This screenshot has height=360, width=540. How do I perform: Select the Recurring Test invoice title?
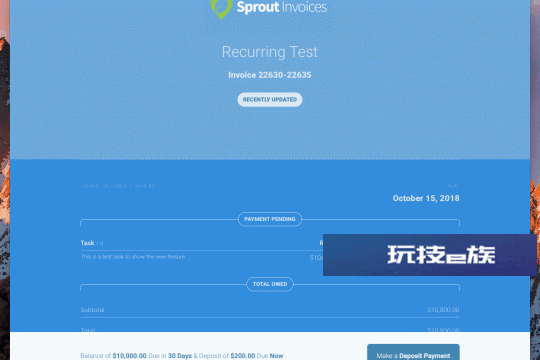[x=270, y=52]
